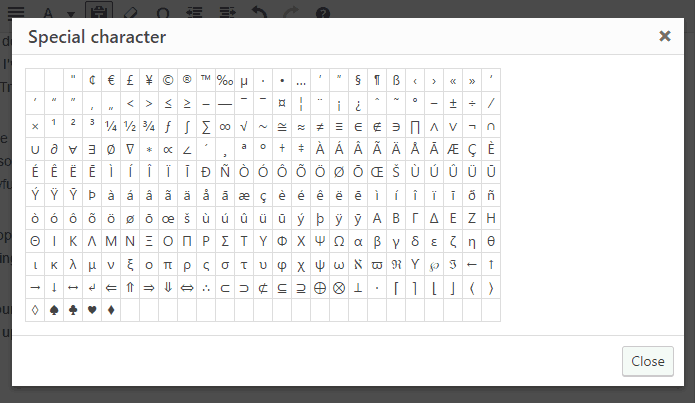Choose the integral ∫ symbol
The height and width of the screenshot is (403, 695).
[x=187, y=126]
